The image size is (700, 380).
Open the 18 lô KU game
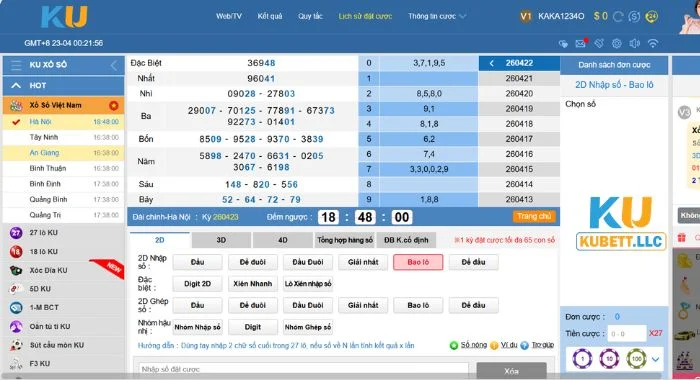(x=63, y=251)
